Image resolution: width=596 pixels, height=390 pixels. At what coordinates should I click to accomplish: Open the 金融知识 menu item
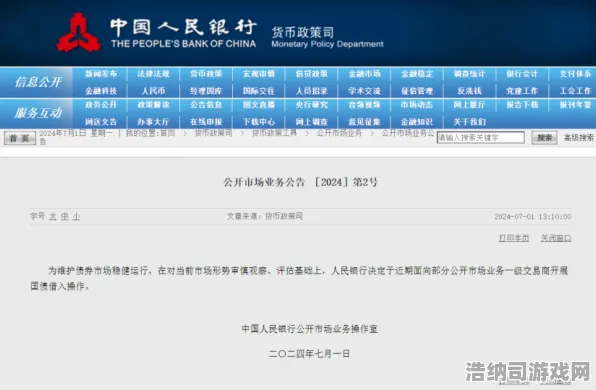click(417, 122)
